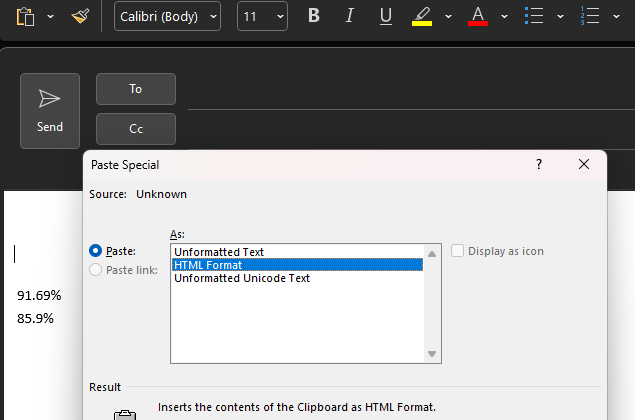Viewport: 635px width, 420px height.
Task: Expand the font color dropdown arrow
Action: (x=504, y=17)
